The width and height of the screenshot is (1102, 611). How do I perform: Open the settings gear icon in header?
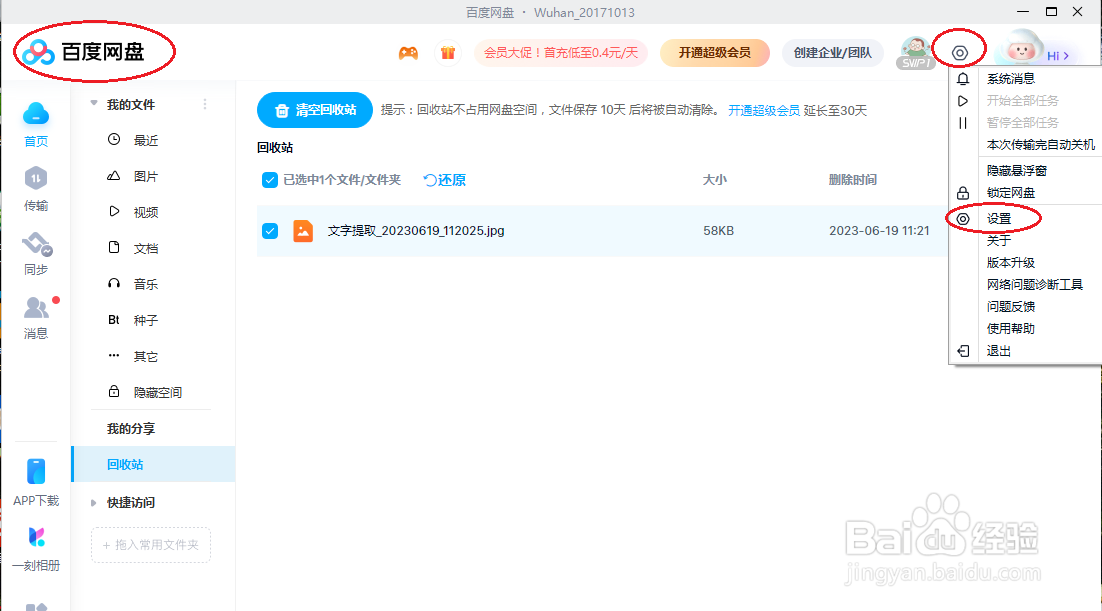pos(959,53)
